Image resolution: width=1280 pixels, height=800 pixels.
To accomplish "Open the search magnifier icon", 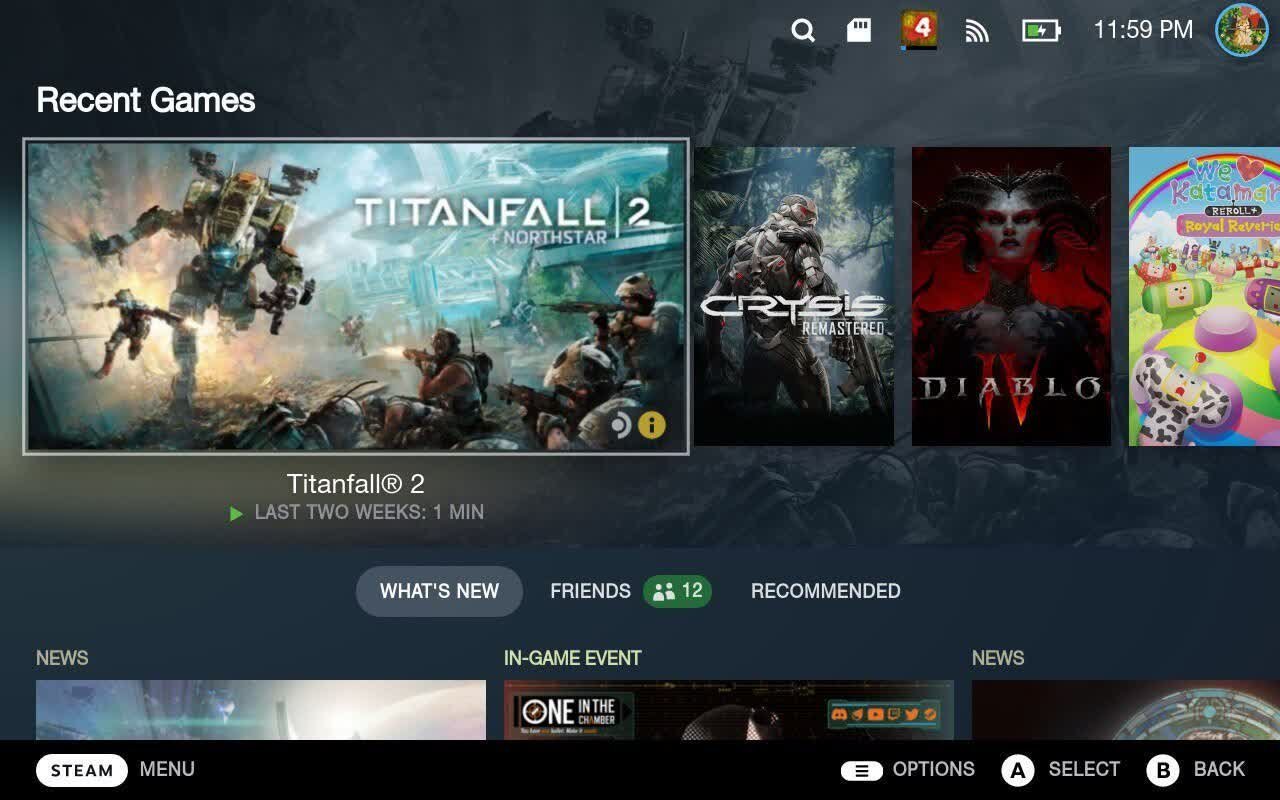I will point(803,30).
